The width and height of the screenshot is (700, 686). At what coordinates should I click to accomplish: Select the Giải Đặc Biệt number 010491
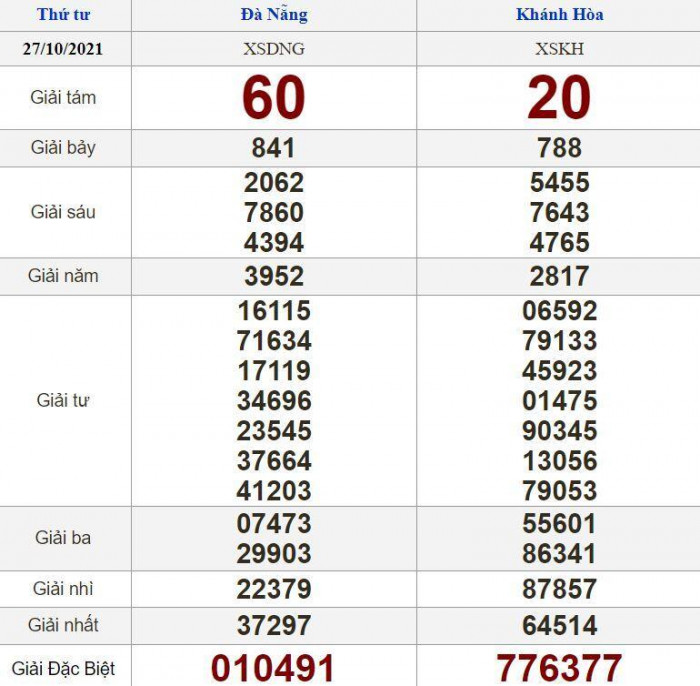tap(273, 667)
